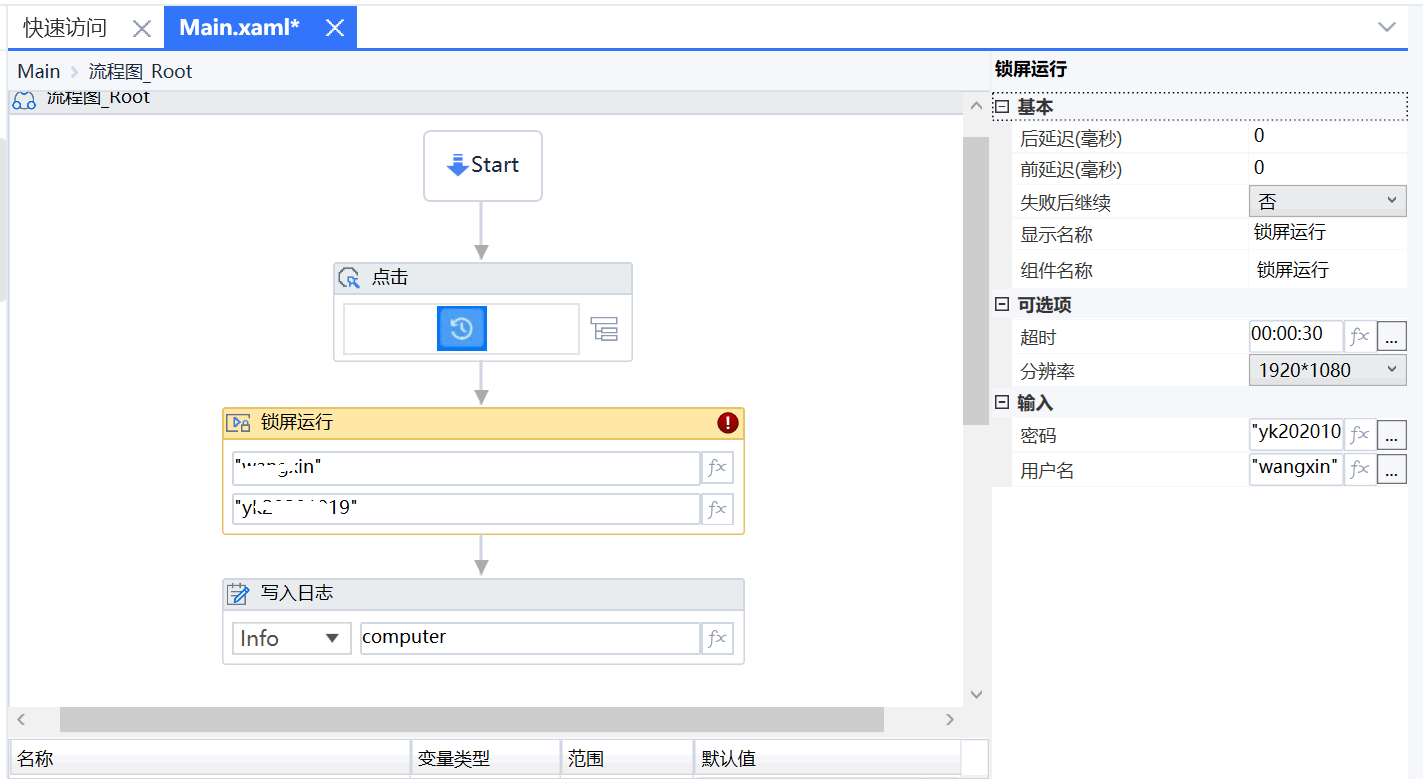Click the 密码 property value field

click(1296, 435)
